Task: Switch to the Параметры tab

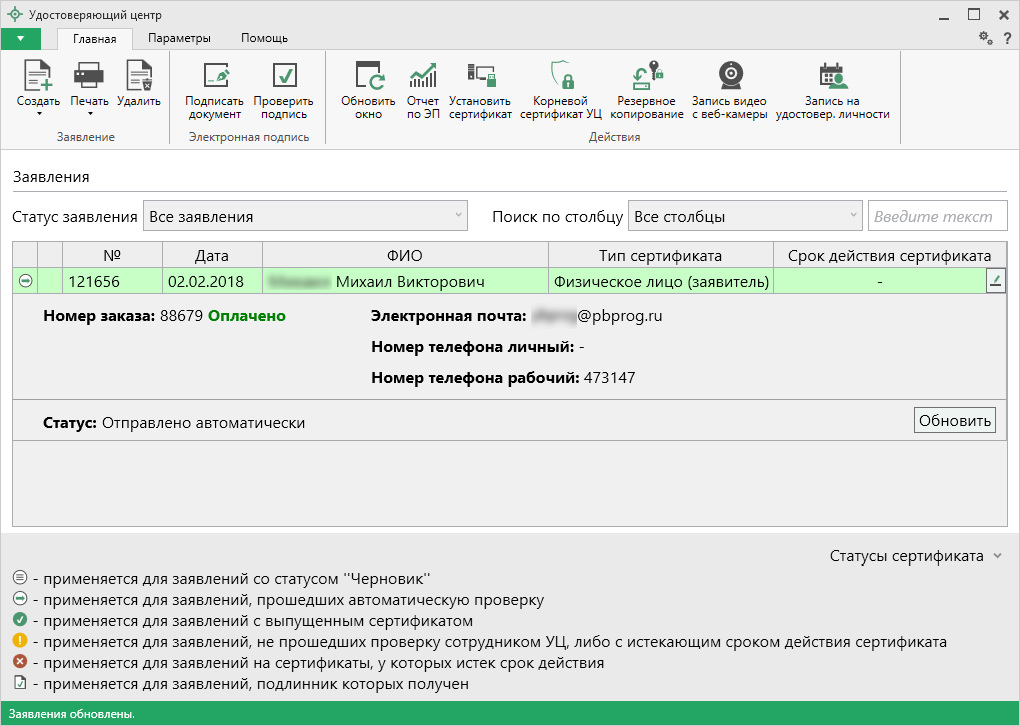Action: point(179,38)
